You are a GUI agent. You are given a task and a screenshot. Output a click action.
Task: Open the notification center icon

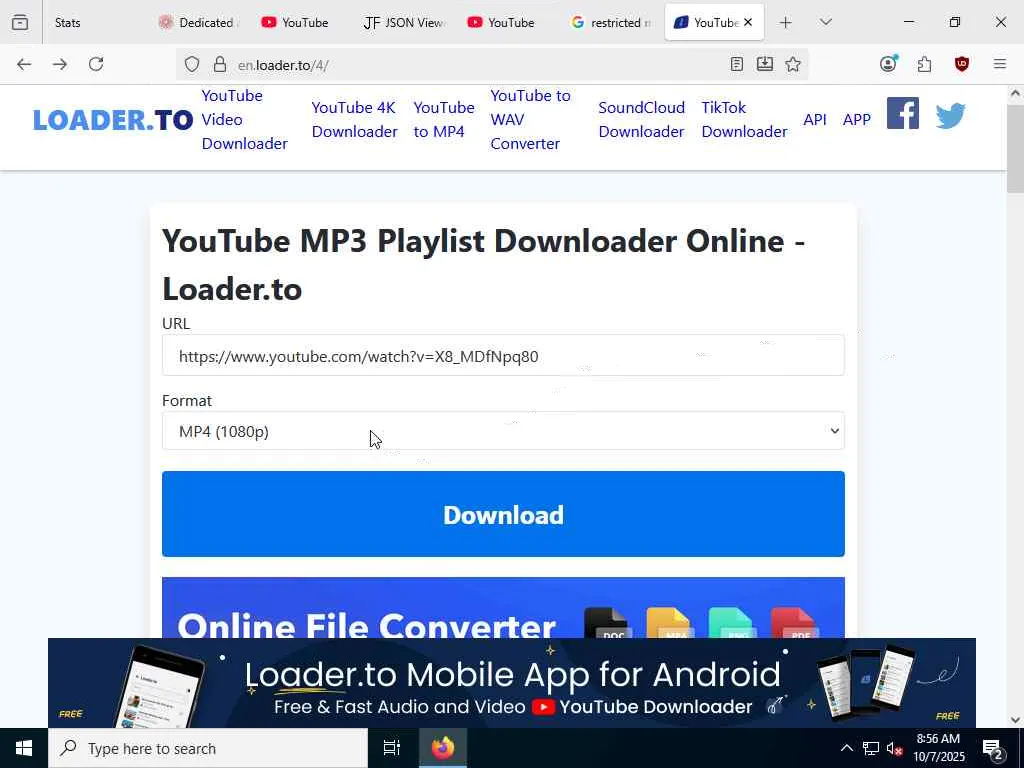coord(993,749)
